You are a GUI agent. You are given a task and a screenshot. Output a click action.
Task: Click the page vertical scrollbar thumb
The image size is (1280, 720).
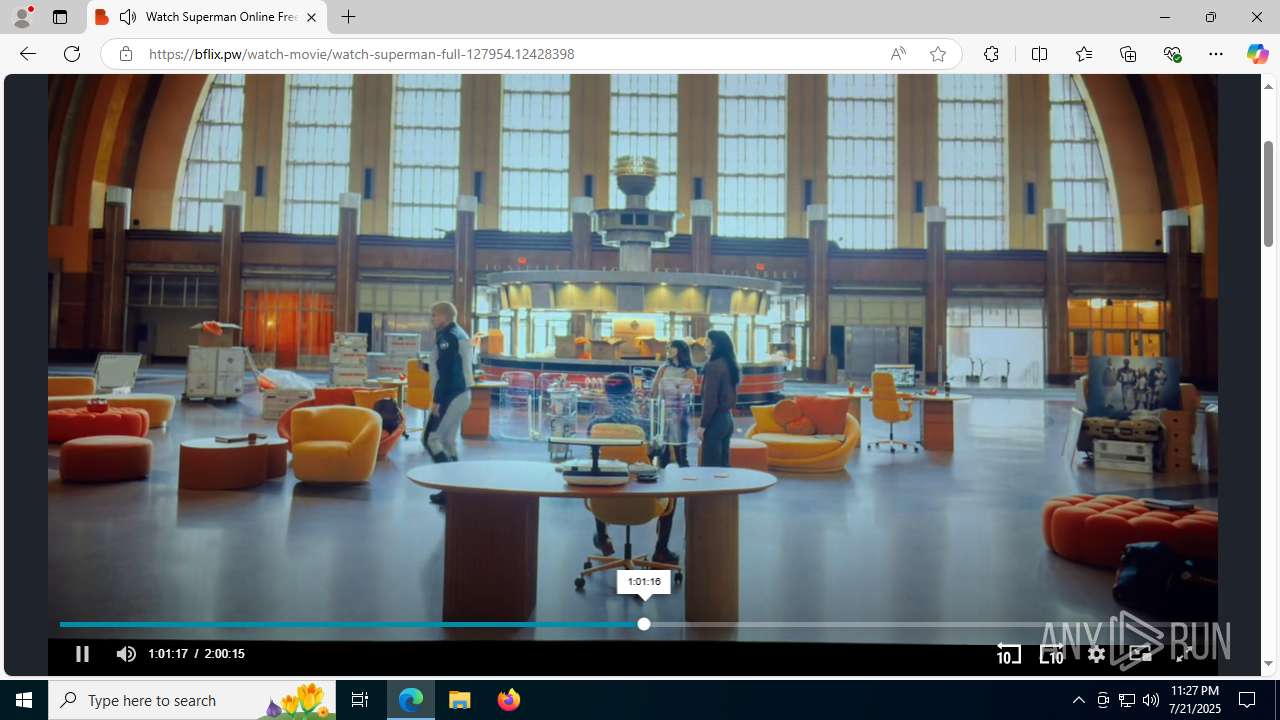1268,193
